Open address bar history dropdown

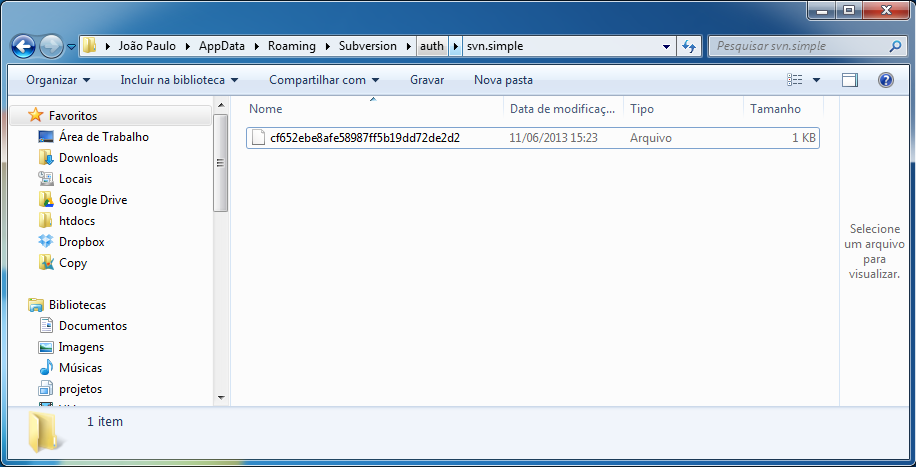pyautogui.click(x=667, y=46)
